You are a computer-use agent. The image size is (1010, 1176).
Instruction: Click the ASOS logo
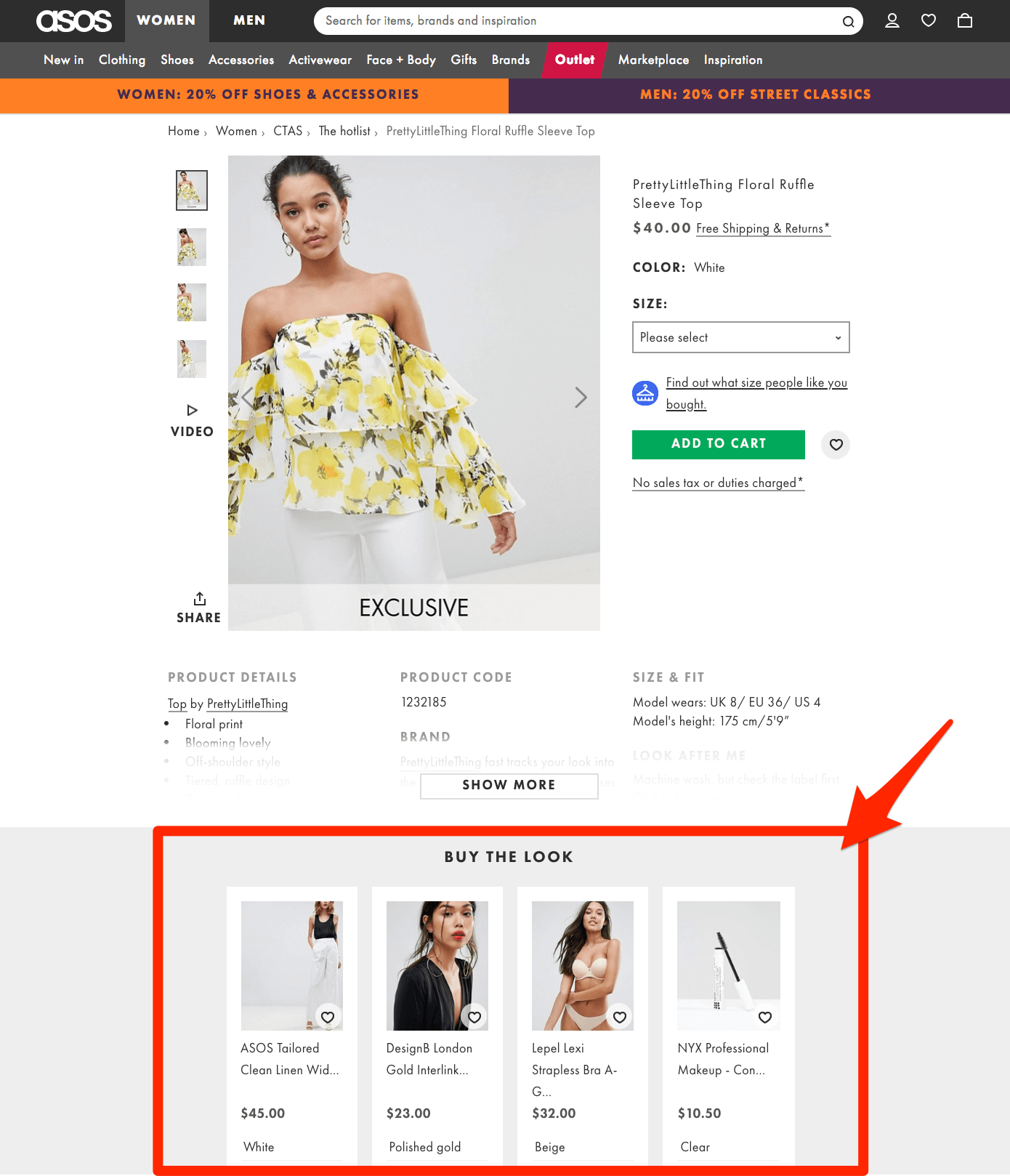74,21
